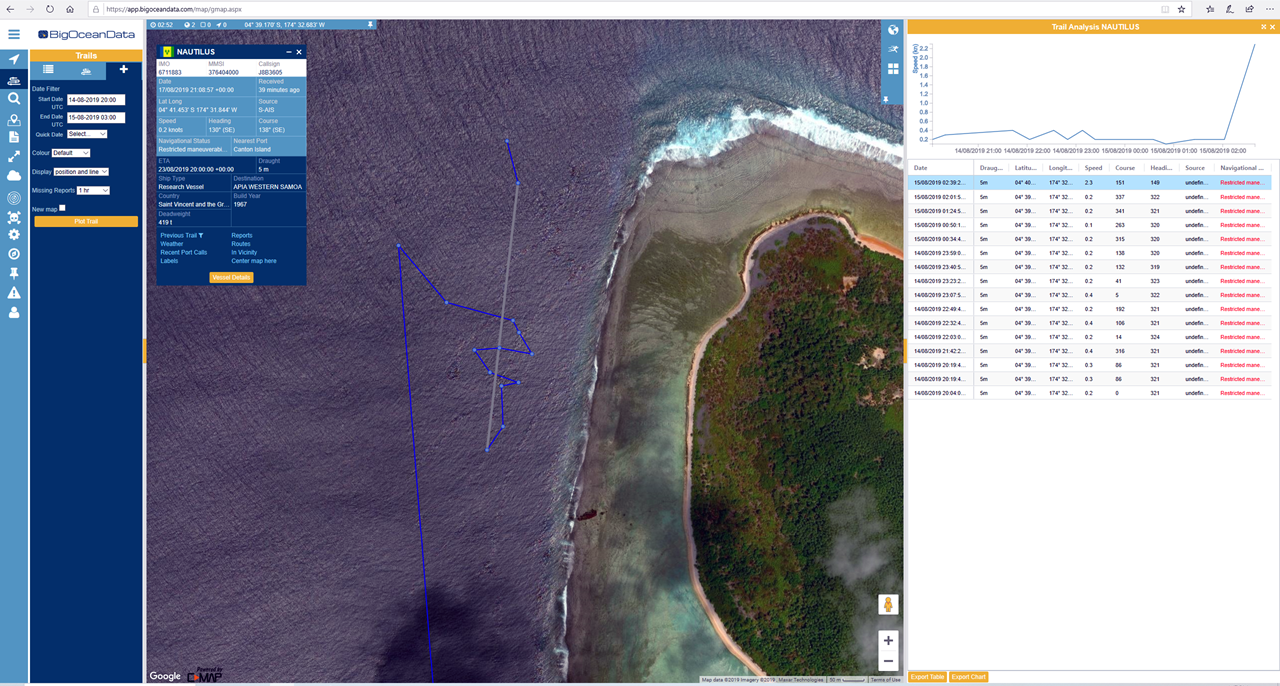
Task: Click the warning triangle alerts icon
Action: [x=14, y=293]
